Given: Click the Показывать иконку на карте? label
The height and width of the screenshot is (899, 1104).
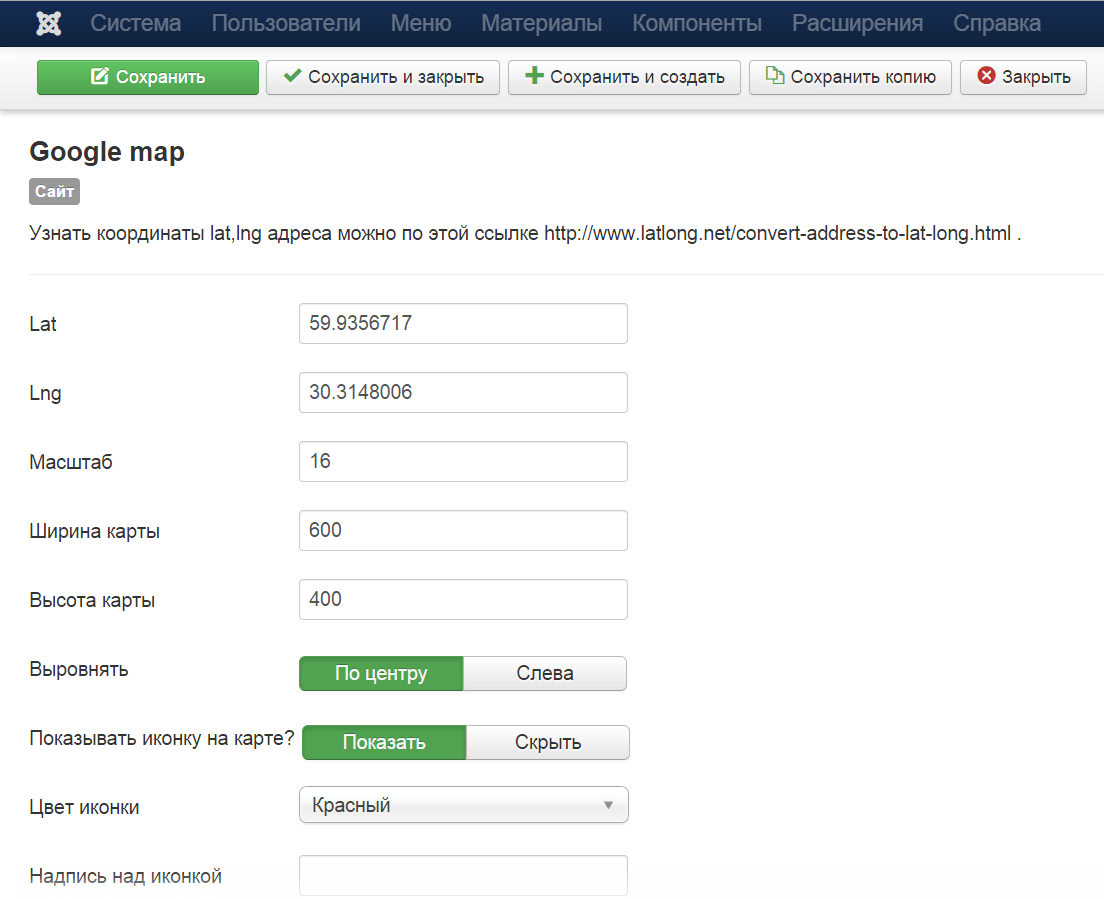Looking at the screenshot, I should pyautogui.click(x=162, y=738).
